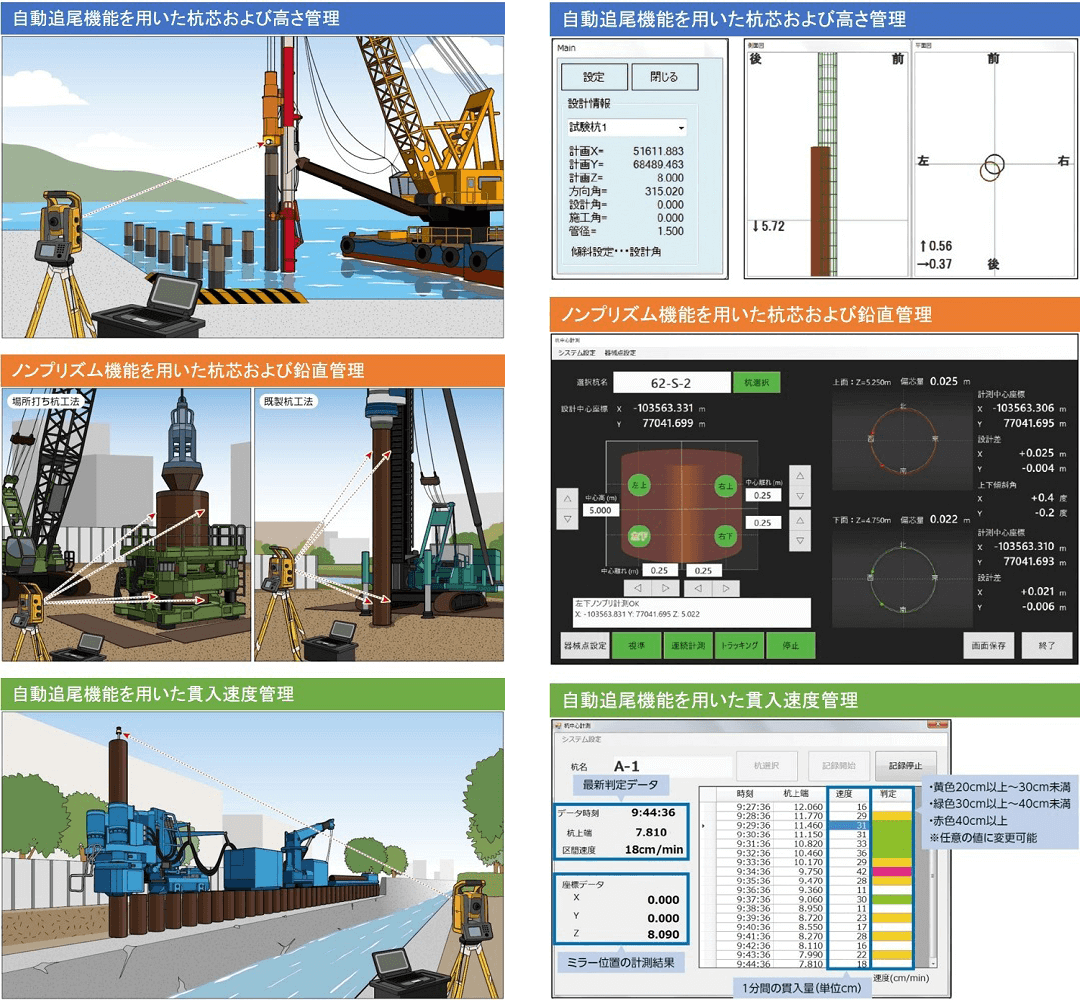Click the upper-right 中心離れ up arrow
The height and width of the screenshot is (1000, 1080).
click(x=801, y=475)
